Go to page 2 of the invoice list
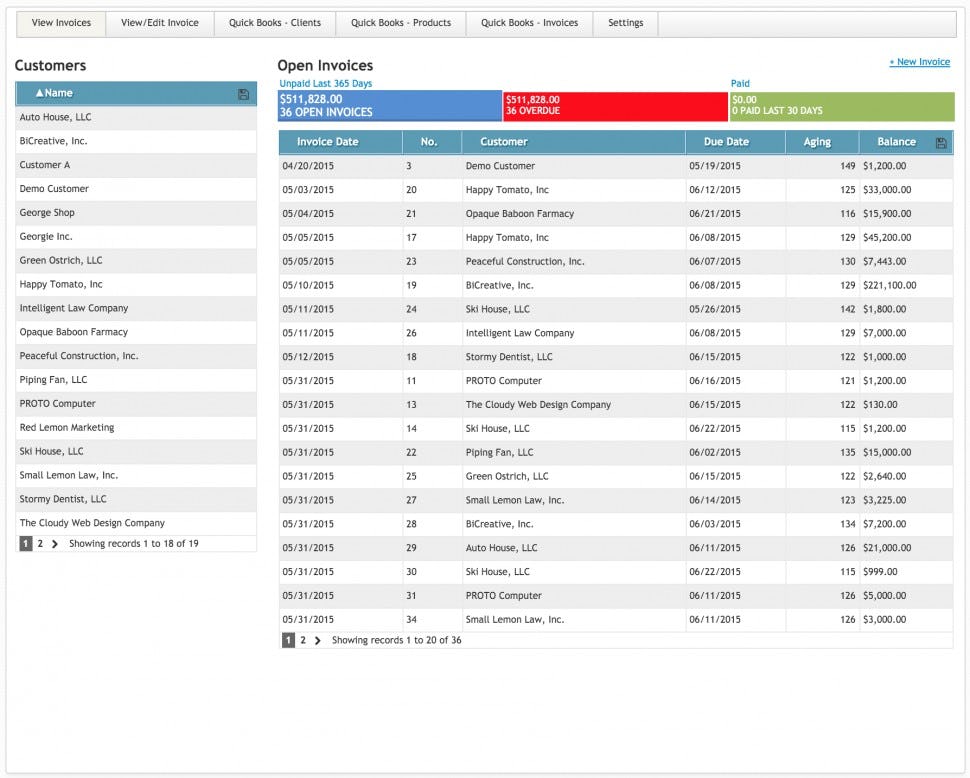This screenshot has width=970, height=778. coord(303,639)
